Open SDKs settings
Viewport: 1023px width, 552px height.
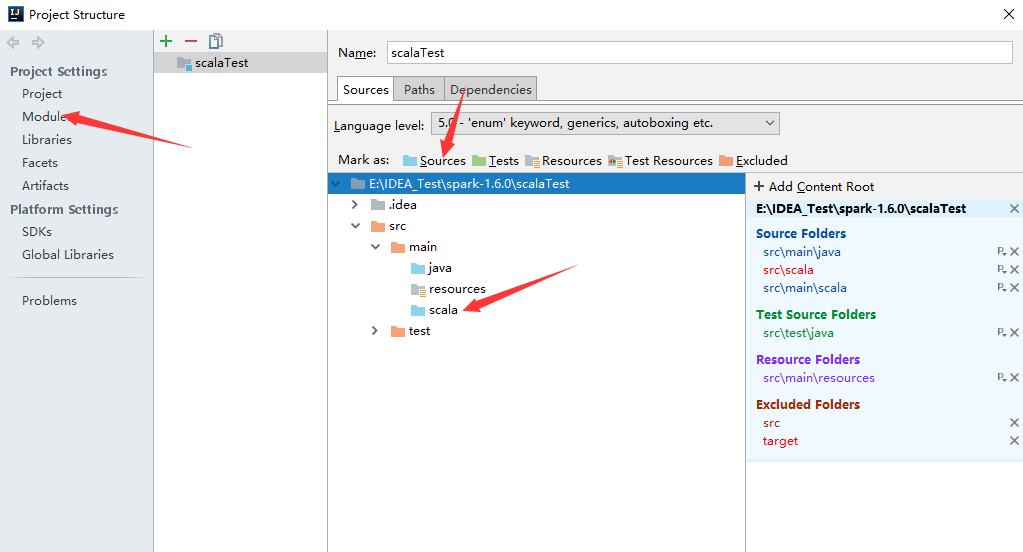(37, 232)
